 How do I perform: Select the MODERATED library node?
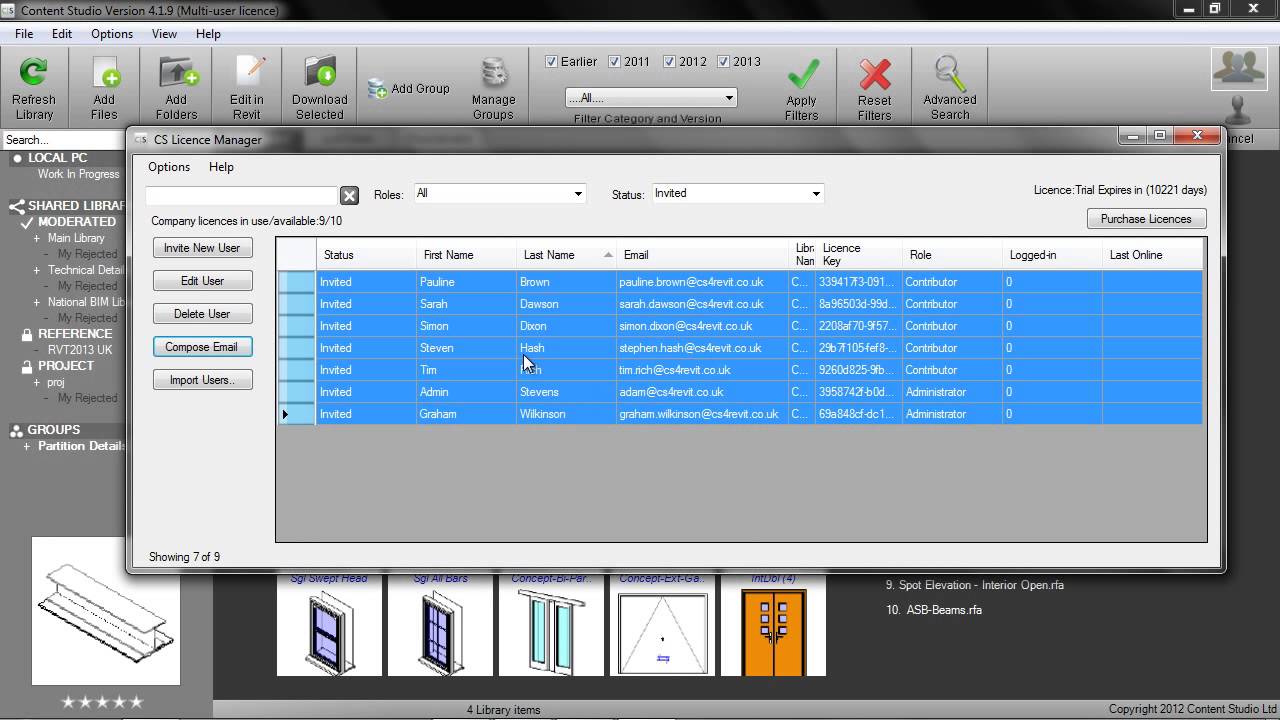click(x=77, y=222)
